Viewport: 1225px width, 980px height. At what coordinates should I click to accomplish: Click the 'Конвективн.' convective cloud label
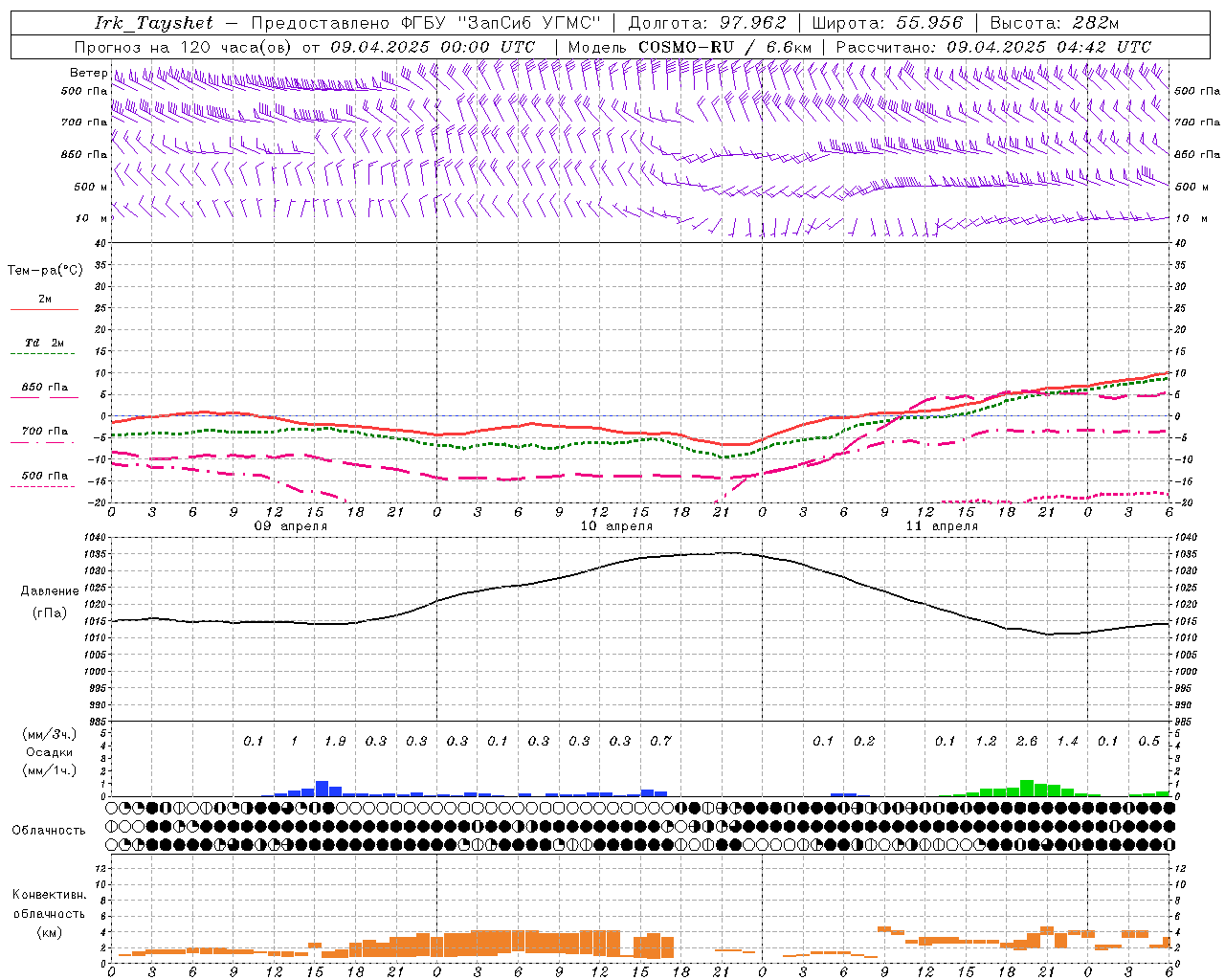click(49, 895)
